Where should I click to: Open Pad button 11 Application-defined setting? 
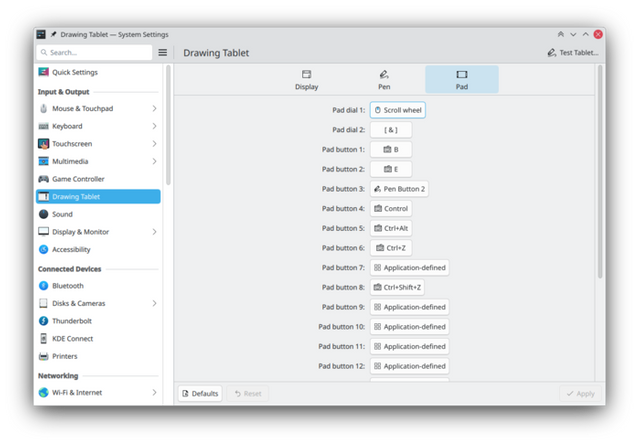pyautogui.click(x=409, y=346)
